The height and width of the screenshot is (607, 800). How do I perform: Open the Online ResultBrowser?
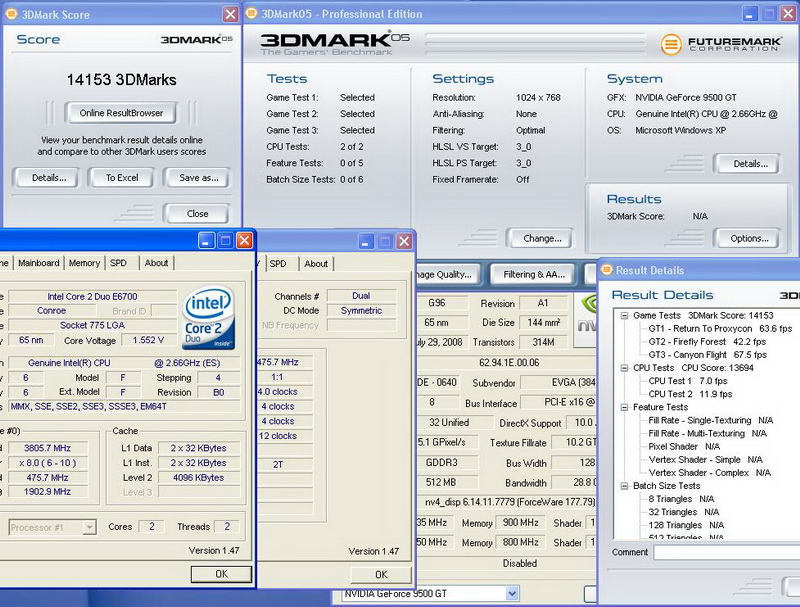pos(121,113)
